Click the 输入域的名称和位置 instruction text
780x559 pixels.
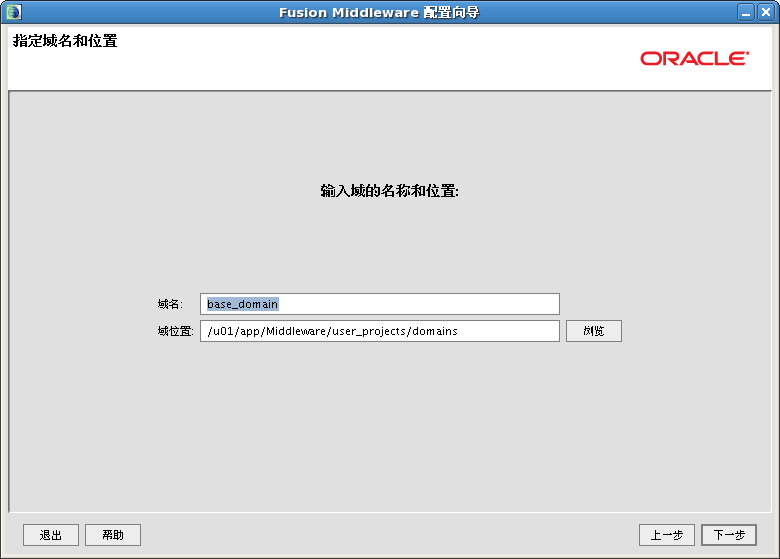point(390,191)
